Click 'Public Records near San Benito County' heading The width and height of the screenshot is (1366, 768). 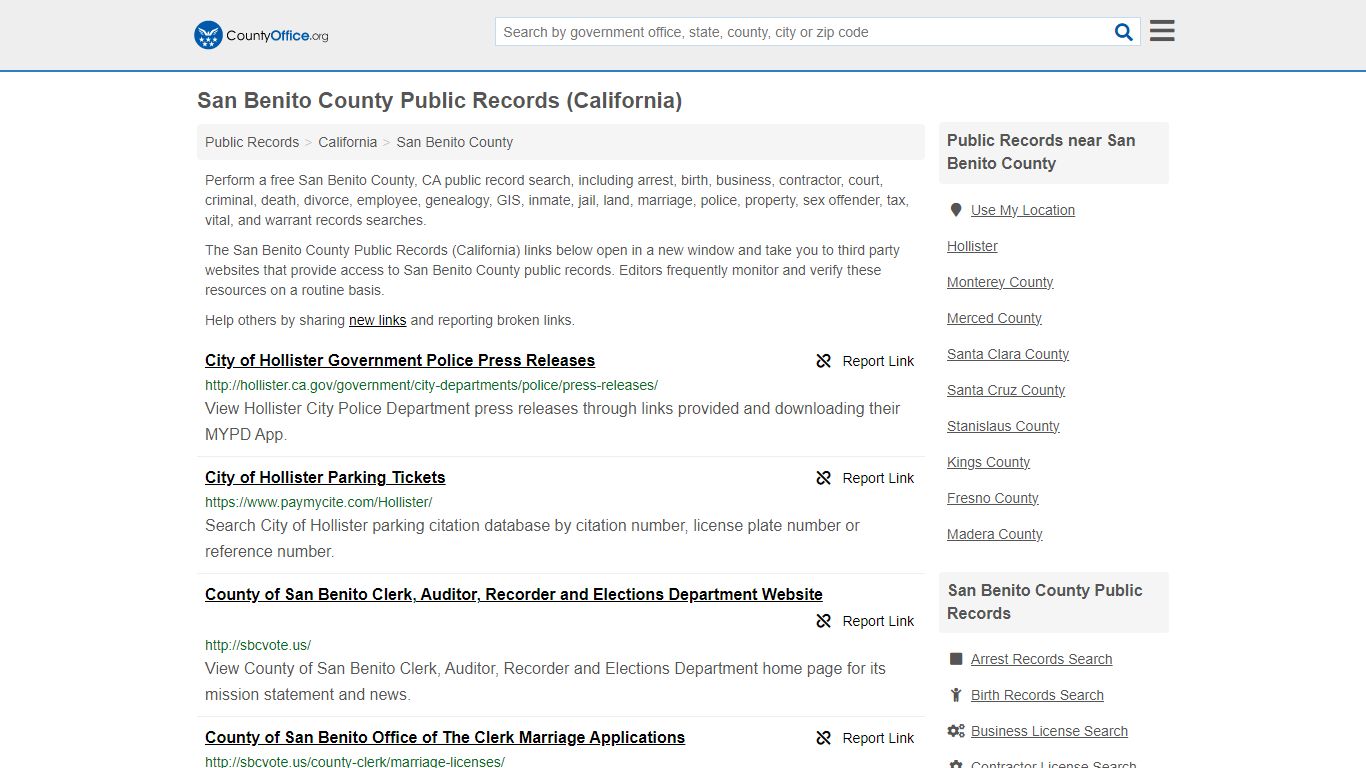coord(1041,152)
